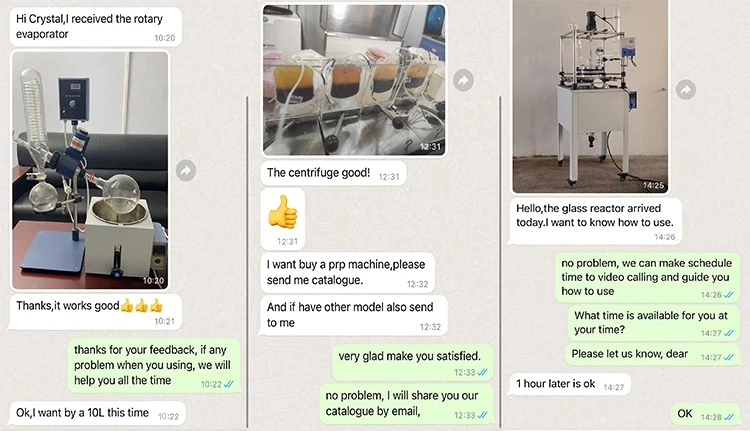Select the 'thanks for your feedback' reply bubble

[x=154, y=366]
